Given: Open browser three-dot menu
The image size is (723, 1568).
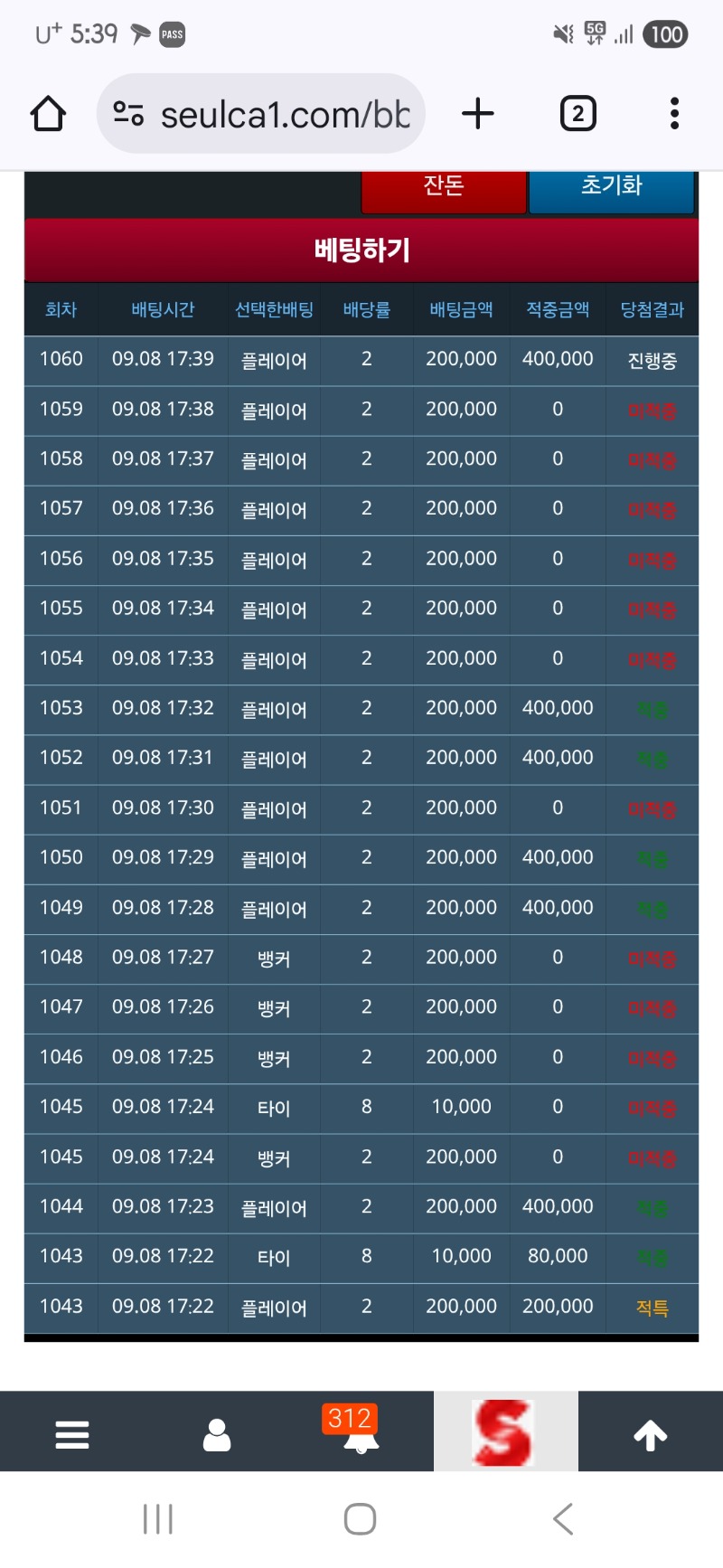Looking at the screenshot, I should [674, 113].
